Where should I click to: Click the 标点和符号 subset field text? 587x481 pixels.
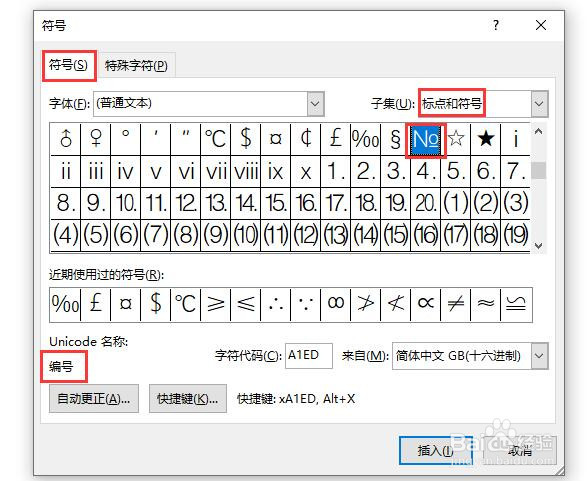click(x=451, y=103)
